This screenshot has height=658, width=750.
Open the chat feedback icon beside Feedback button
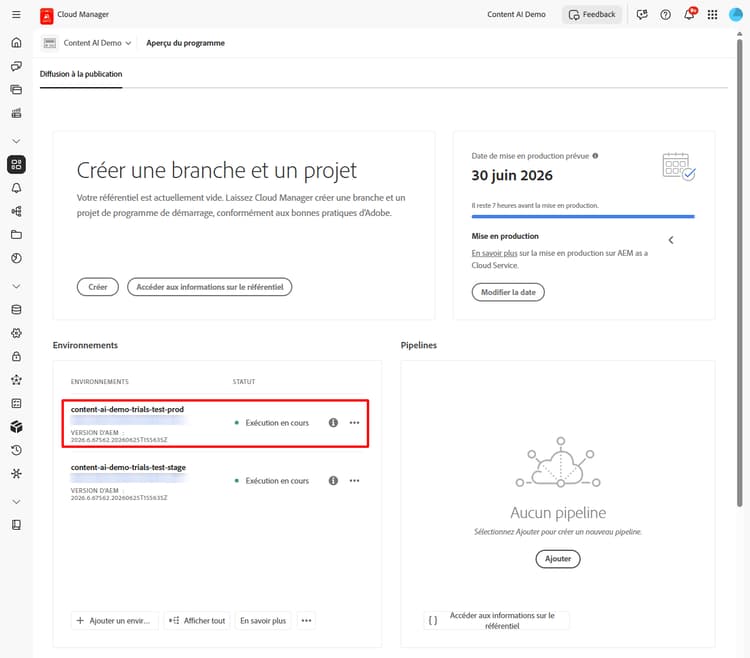[642, 14]
